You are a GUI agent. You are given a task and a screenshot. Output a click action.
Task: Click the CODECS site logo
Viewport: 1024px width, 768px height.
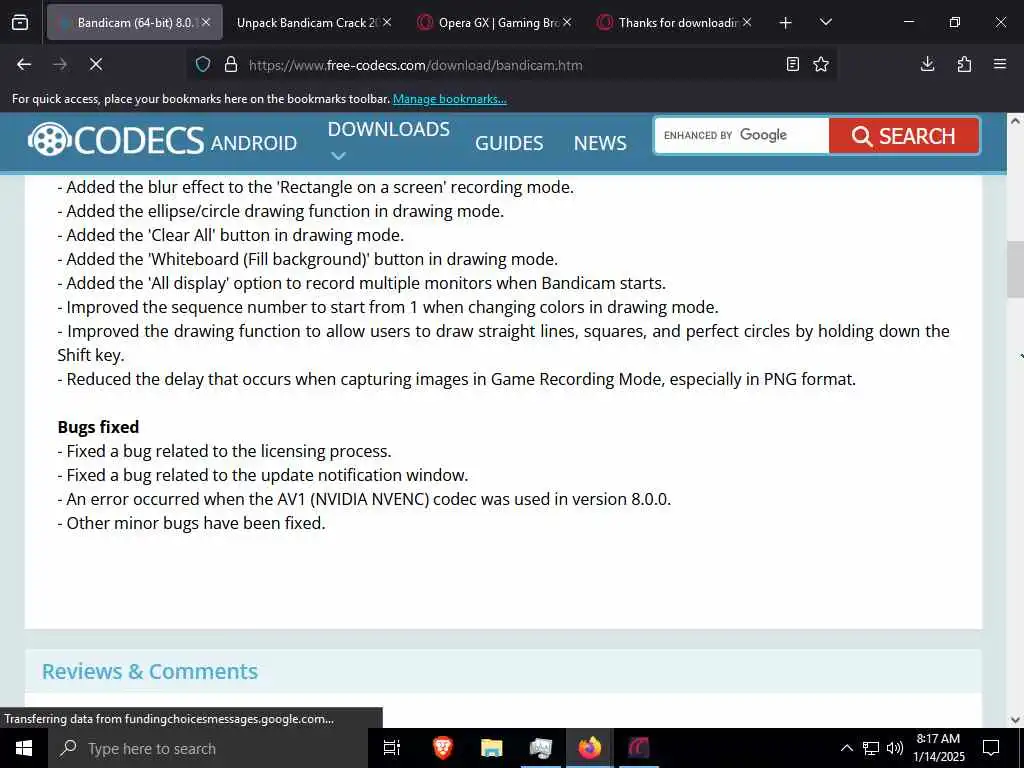(116, 140)
